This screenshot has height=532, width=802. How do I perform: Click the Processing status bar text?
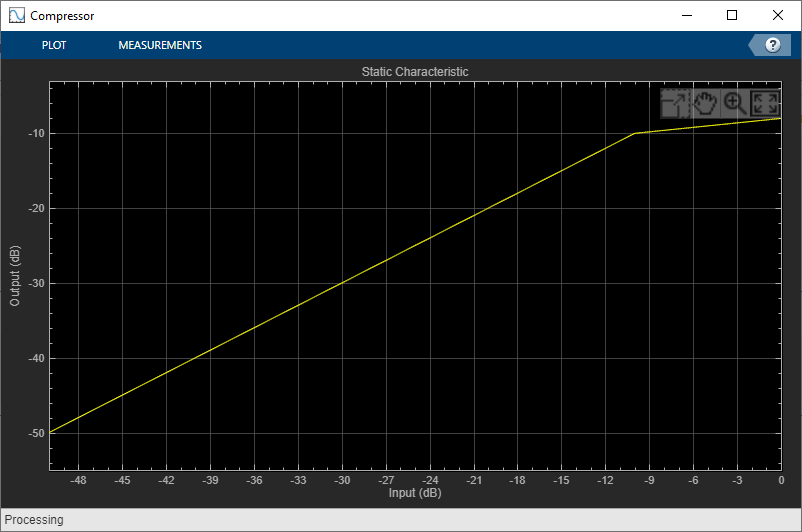[34, 520]
